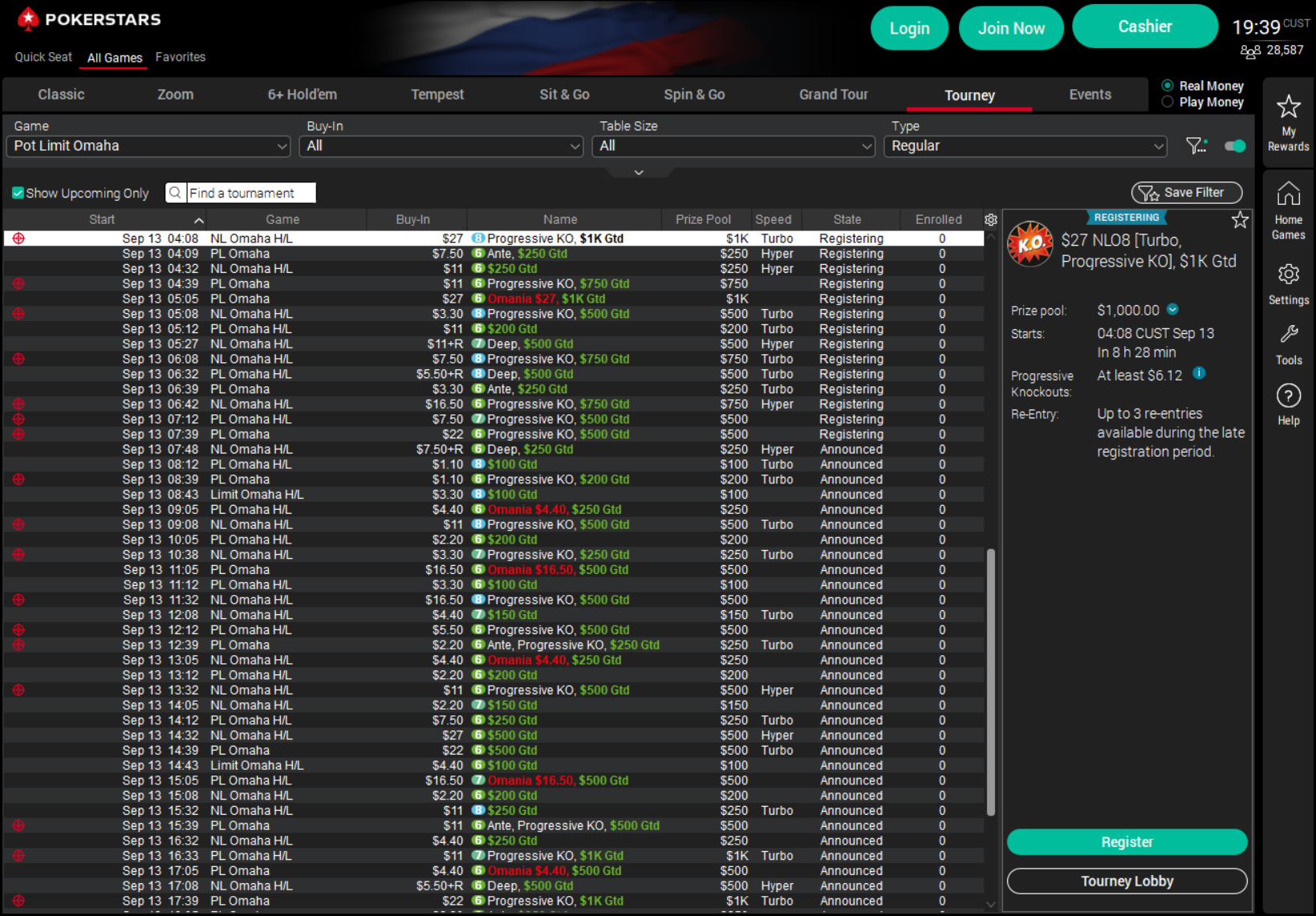The image size is (1316, 916).
Task: Open Quick Seat view
Action: [x=43, y=57]
